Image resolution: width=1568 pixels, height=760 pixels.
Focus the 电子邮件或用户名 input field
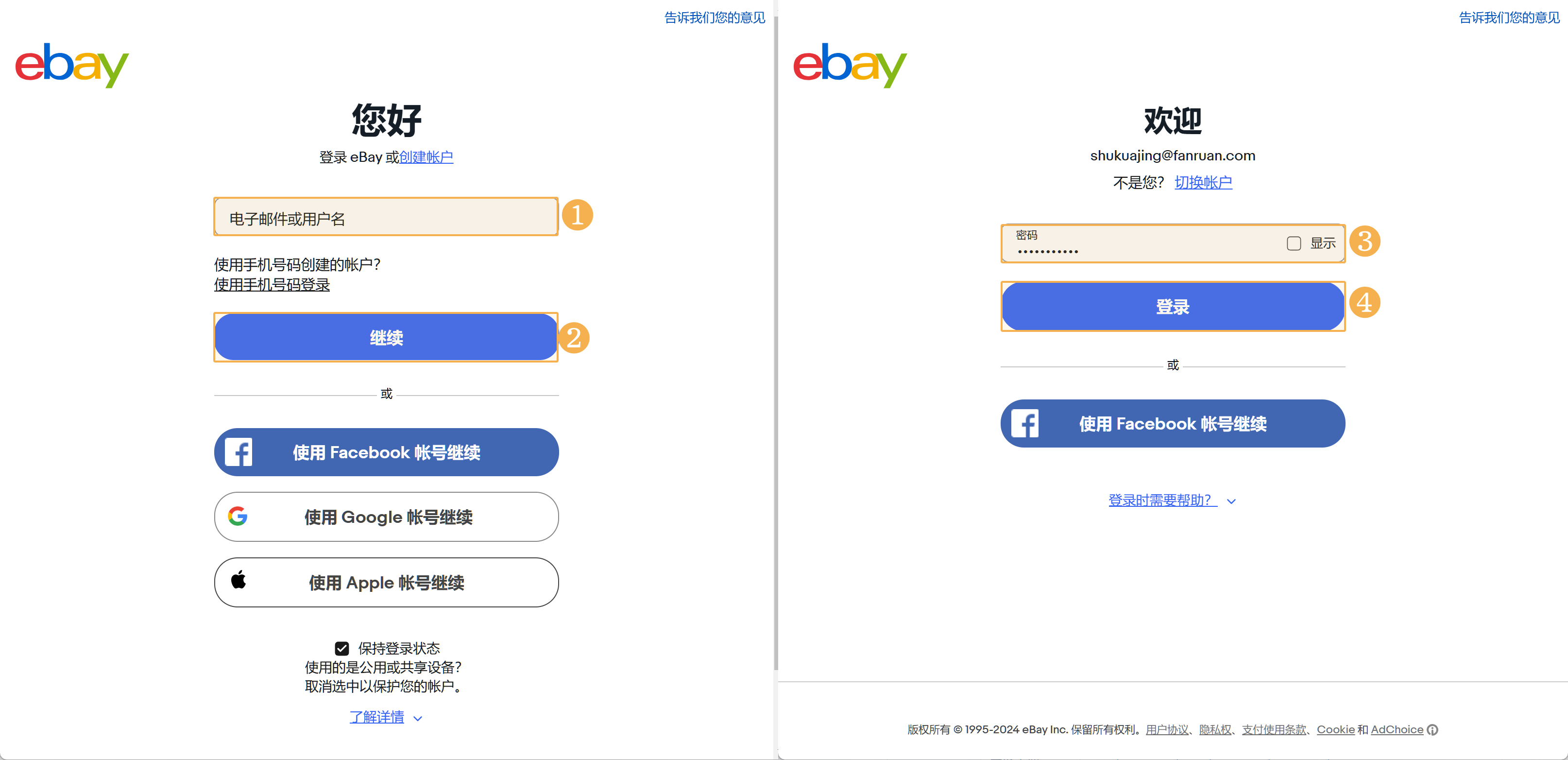[386, 217]
